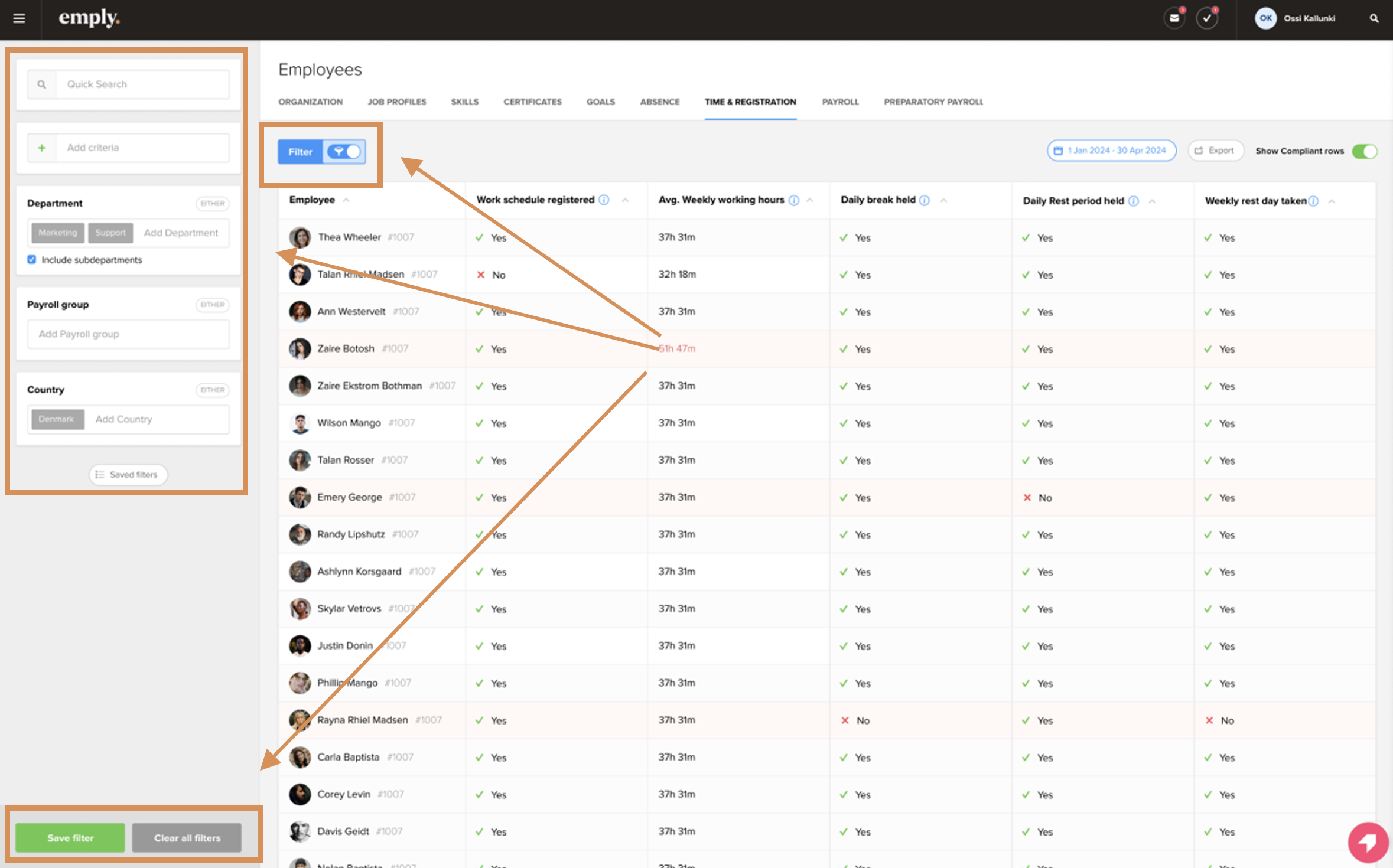
Task: Open the date range picker Jan–Apr 2024
Action: coord(1111,151)
